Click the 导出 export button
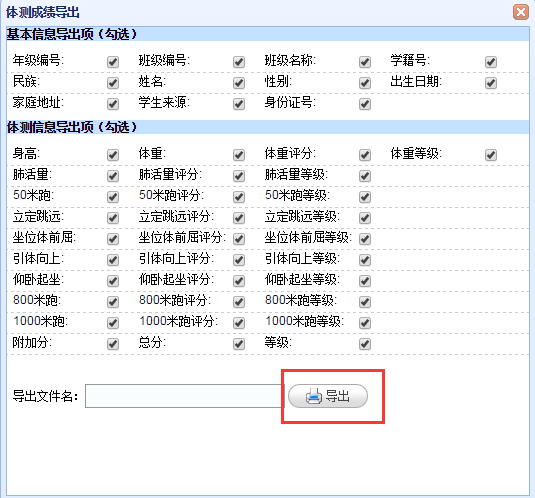The height and width of the screenshot is (498, 535). click(x=328, y=396)
